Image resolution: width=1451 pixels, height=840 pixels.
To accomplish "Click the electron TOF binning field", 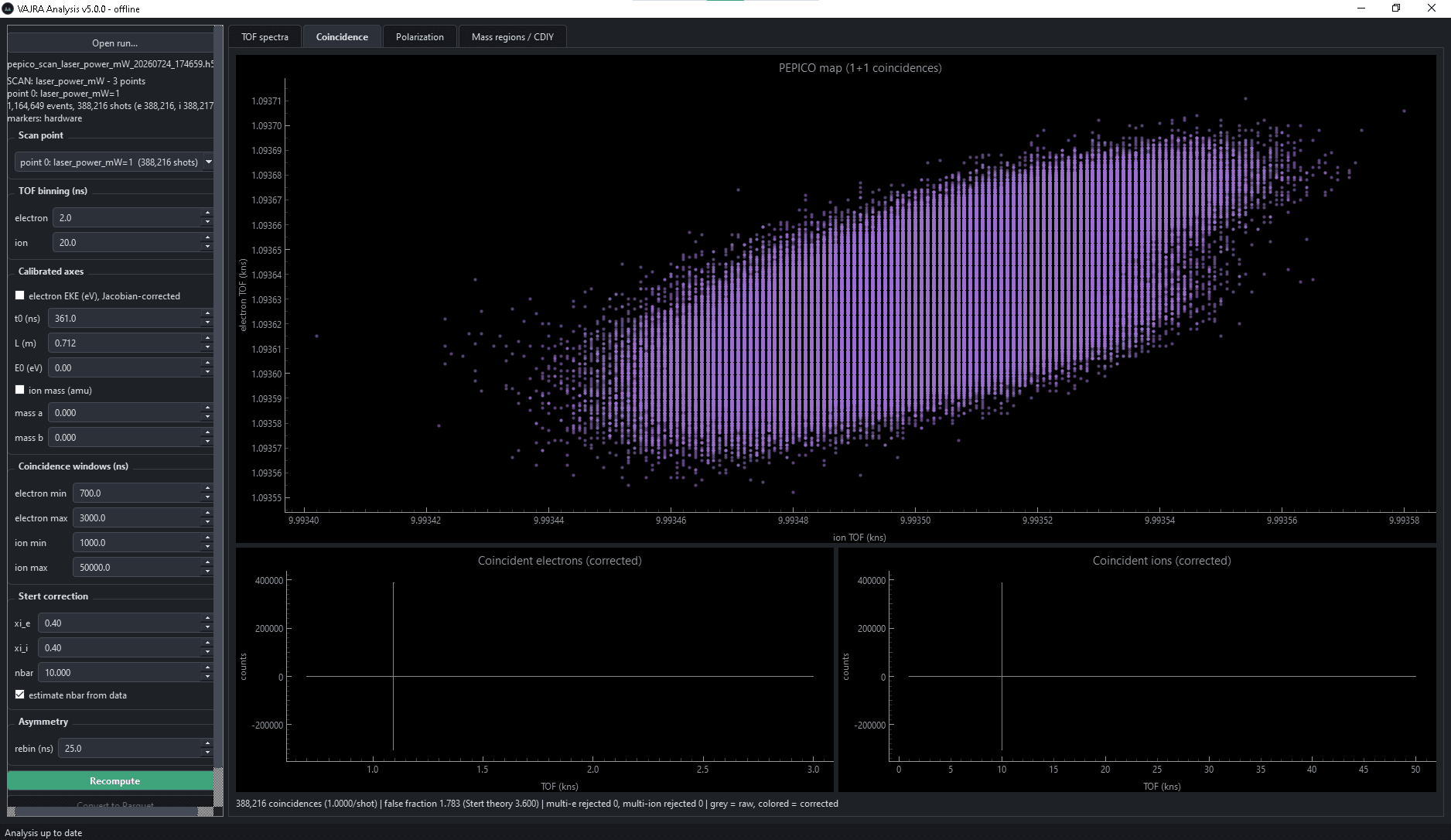I will click(128, 218).
